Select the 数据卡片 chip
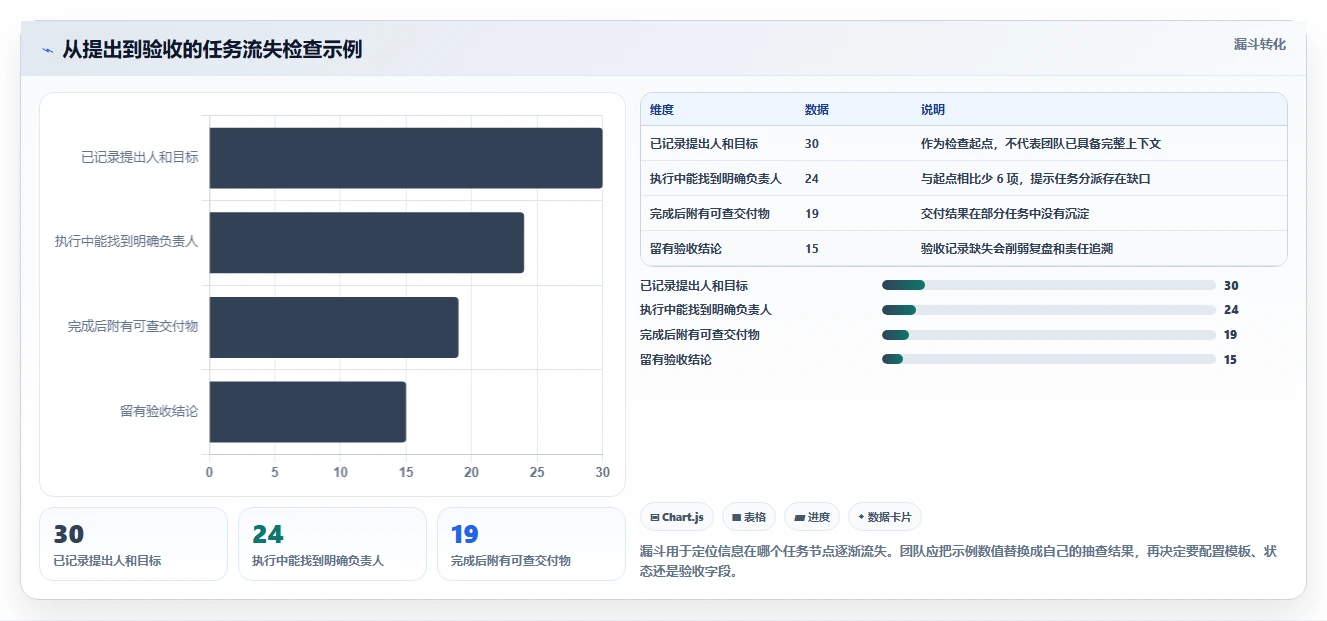The image size is (1327, 621). tap(885, 517)
